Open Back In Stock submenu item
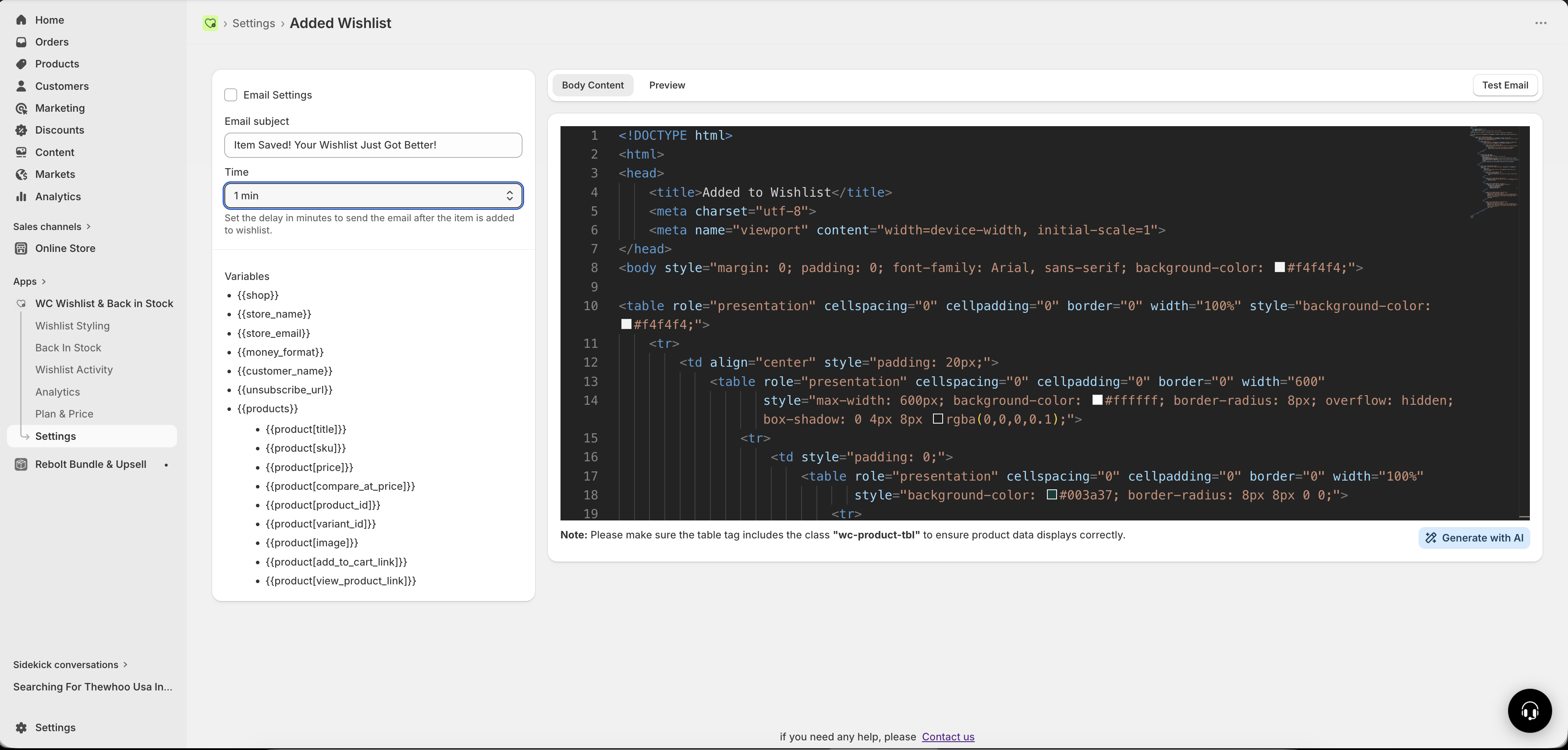 pyautogui.click(x=68, y=348)
